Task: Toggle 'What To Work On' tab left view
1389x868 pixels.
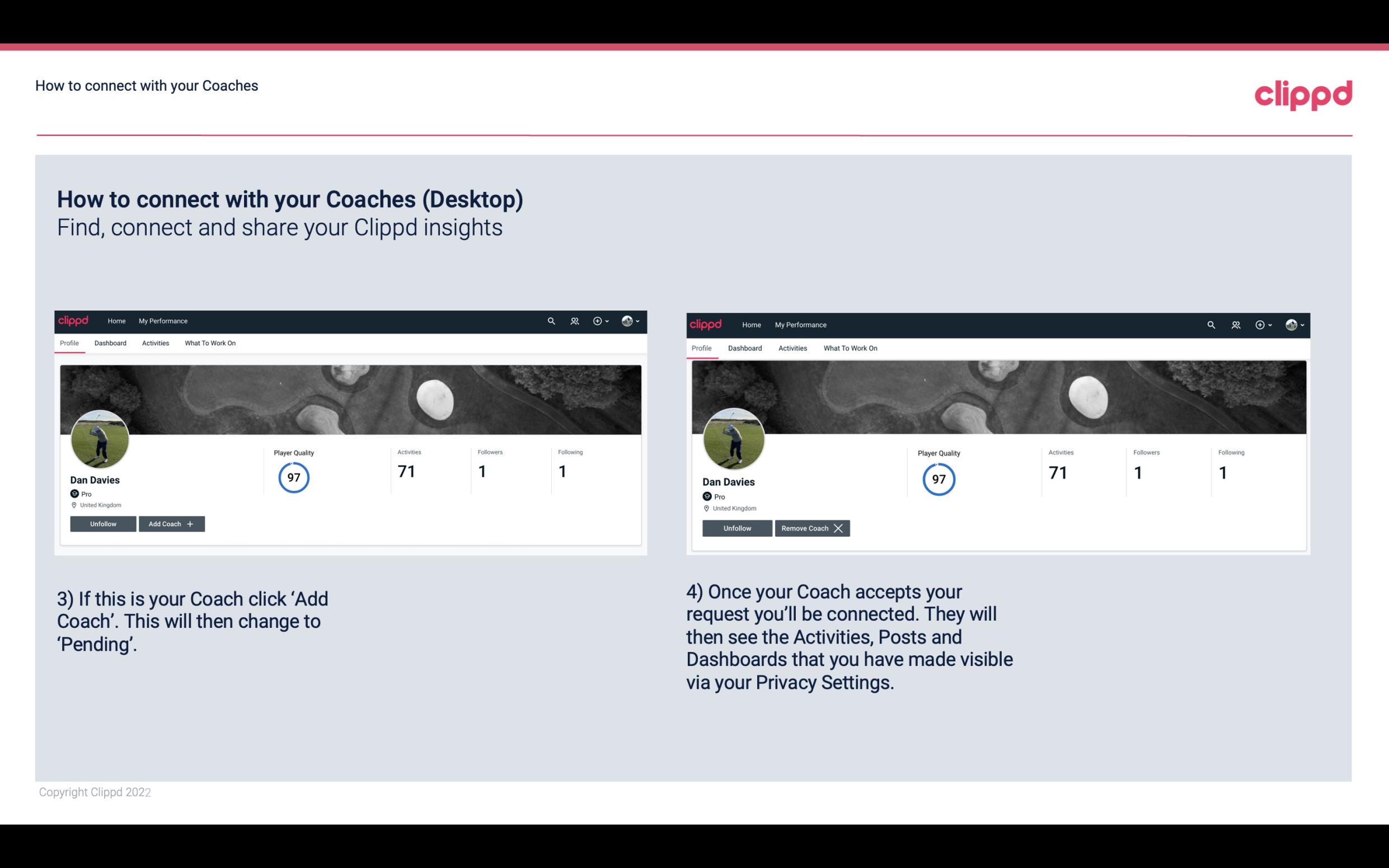Action: click(x=210, y=343)
